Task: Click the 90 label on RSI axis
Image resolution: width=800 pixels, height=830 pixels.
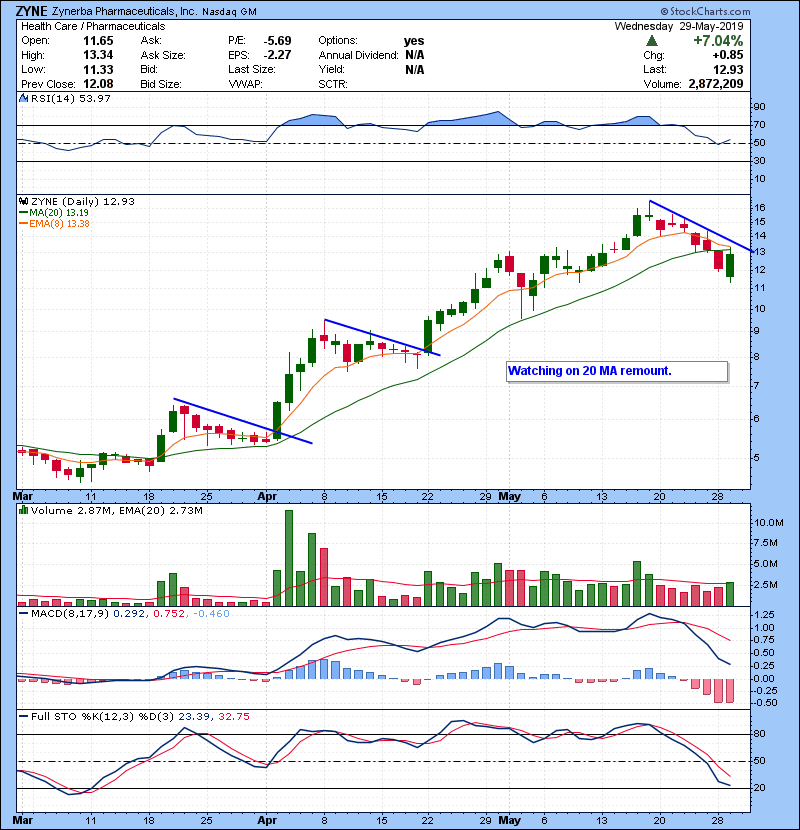Action: pyautogui.click(x=760, y=107)
